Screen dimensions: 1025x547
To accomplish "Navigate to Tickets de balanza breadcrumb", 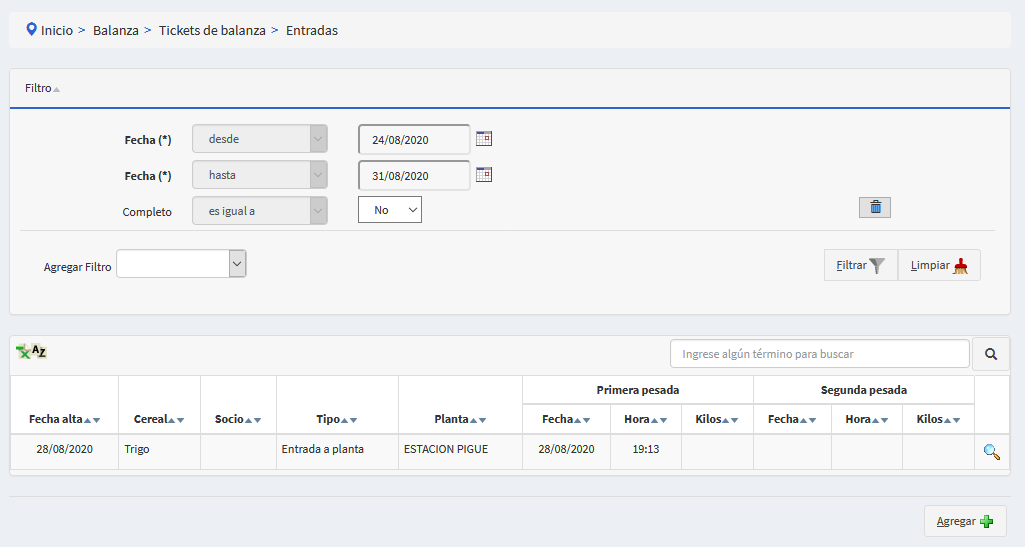I will coord(212,30).
